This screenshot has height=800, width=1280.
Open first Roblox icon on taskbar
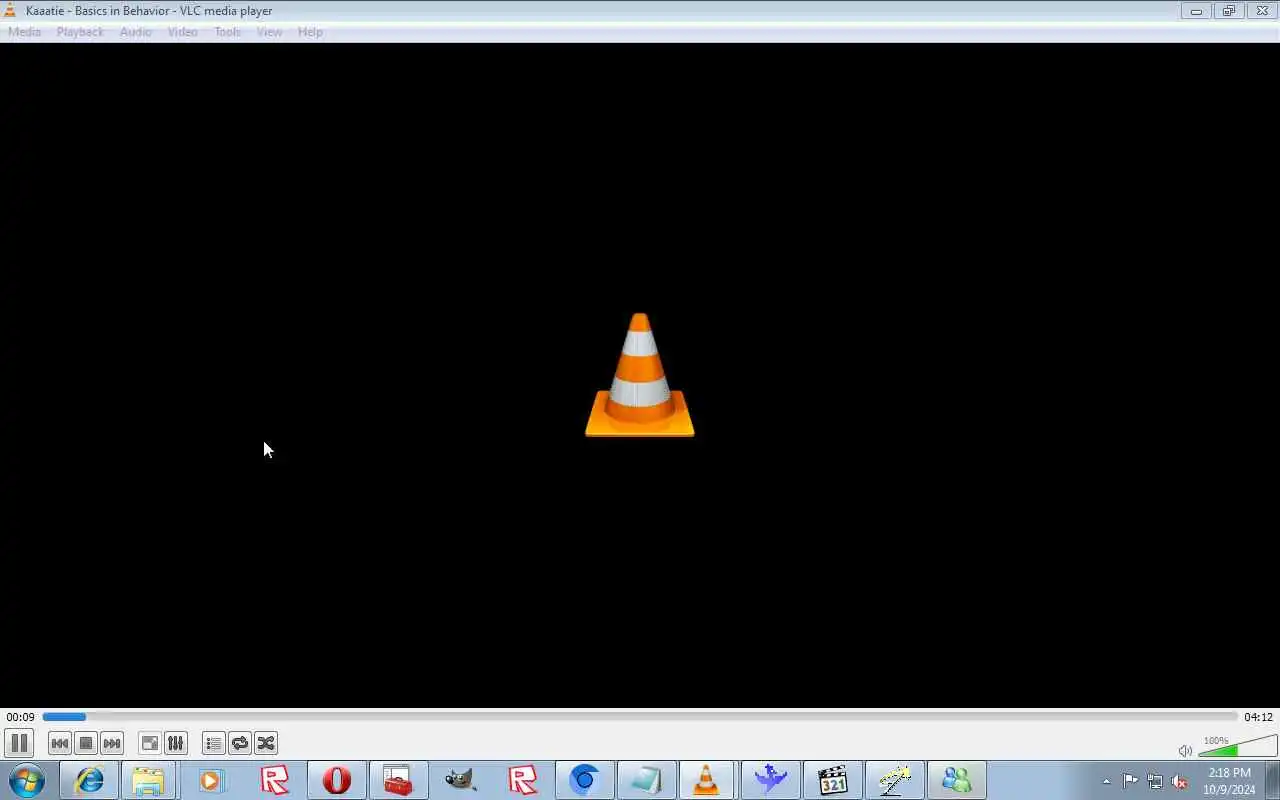click(274, 780)
